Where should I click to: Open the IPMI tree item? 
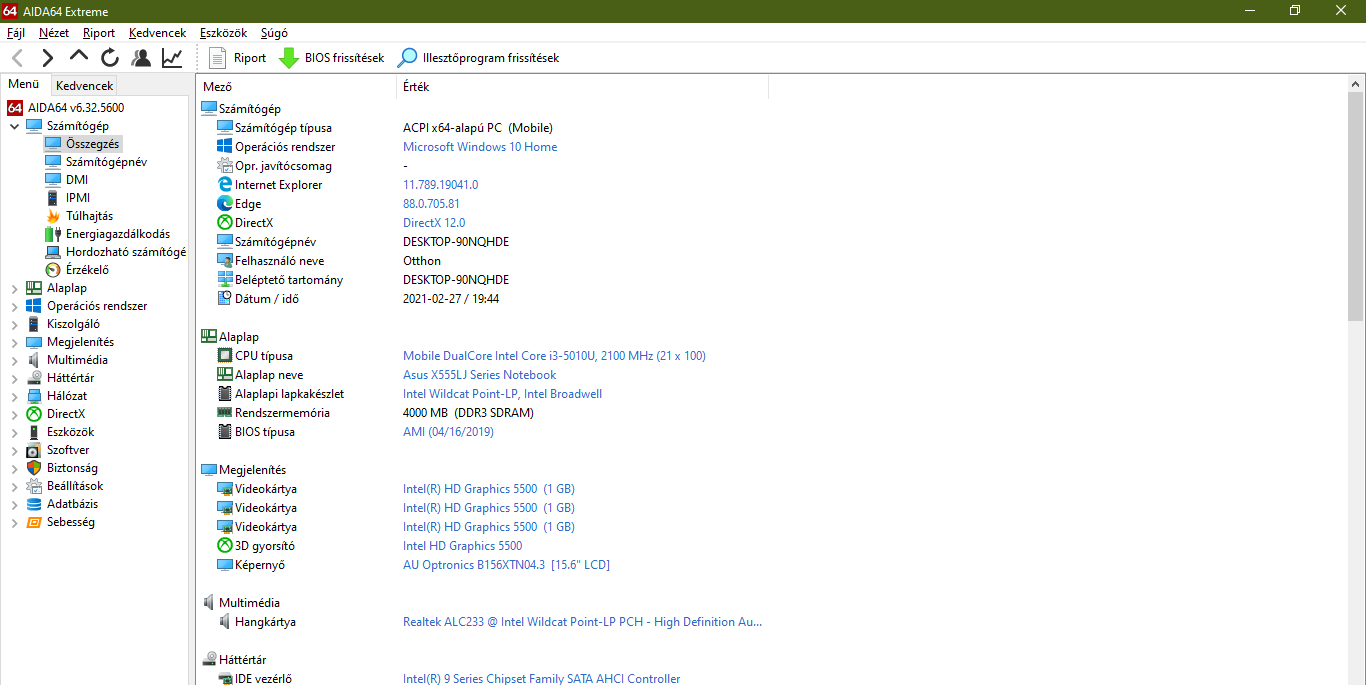(78, 198)
